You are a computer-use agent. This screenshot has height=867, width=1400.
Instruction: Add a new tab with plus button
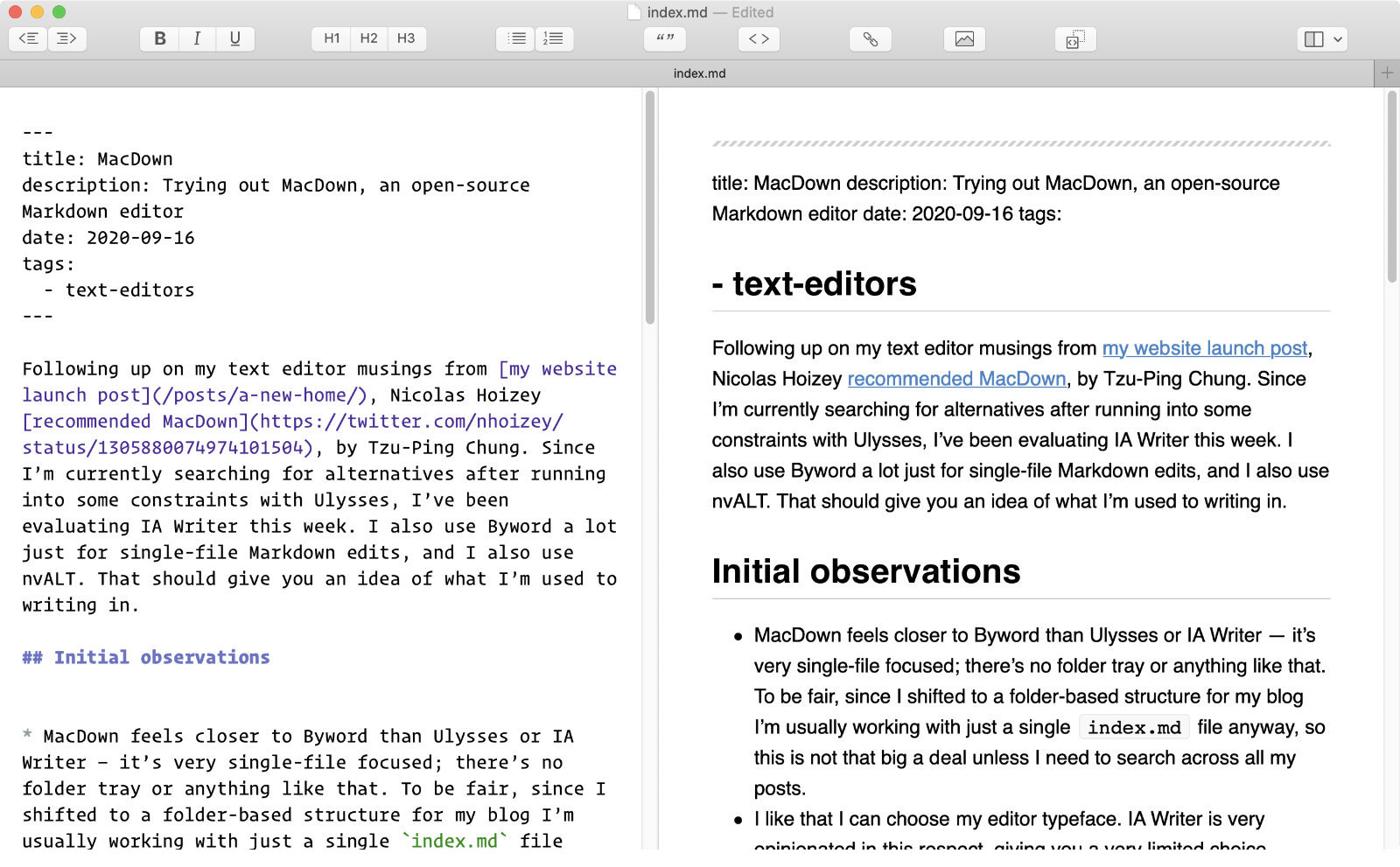coord(1386,73)
